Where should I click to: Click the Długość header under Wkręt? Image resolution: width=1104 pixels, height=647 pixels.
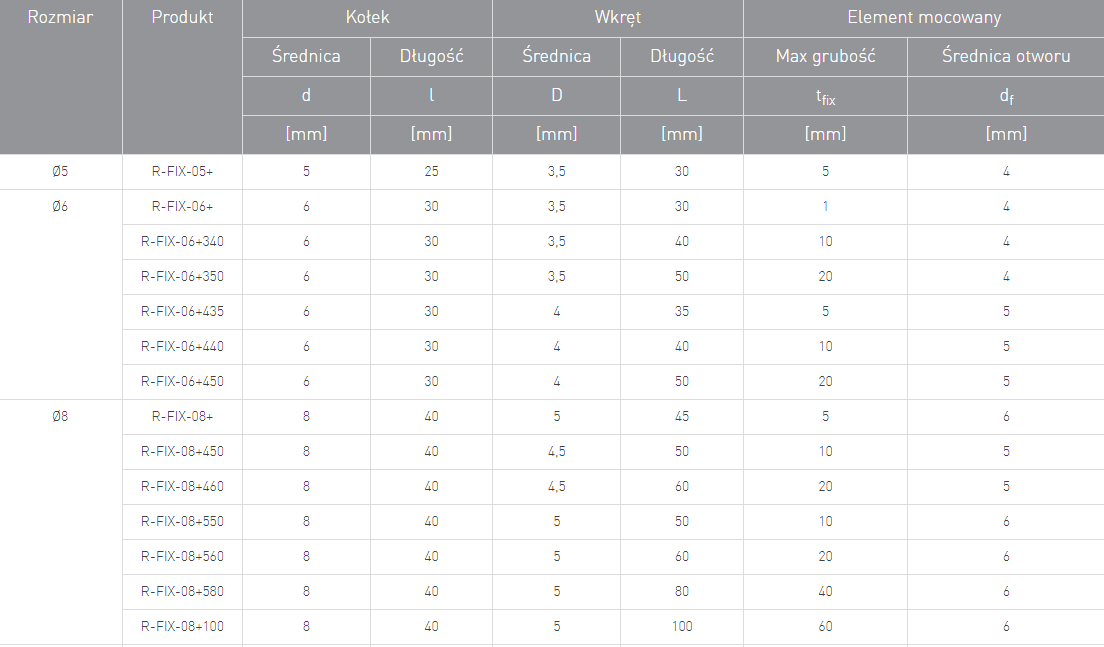[682, 56]
